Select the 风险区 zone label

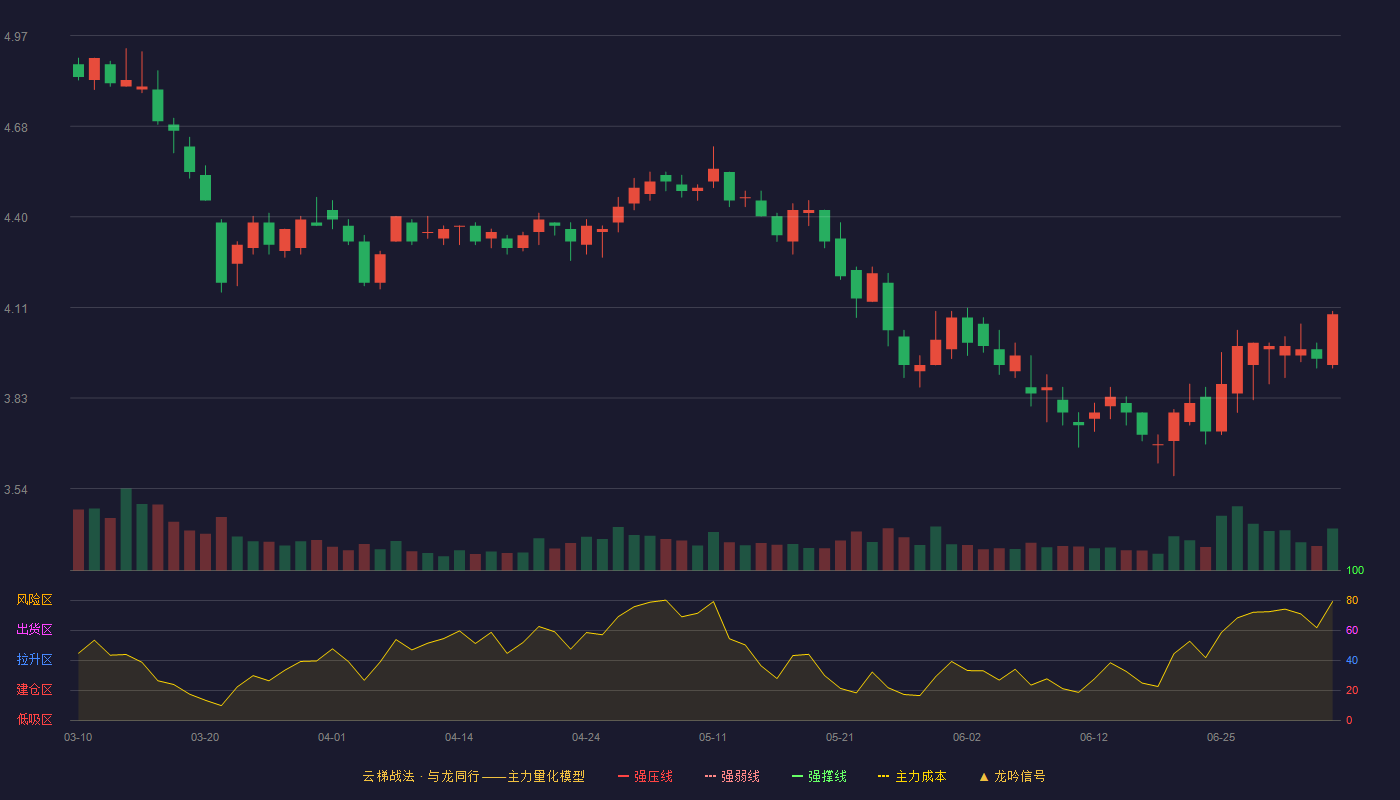[34, 600]
